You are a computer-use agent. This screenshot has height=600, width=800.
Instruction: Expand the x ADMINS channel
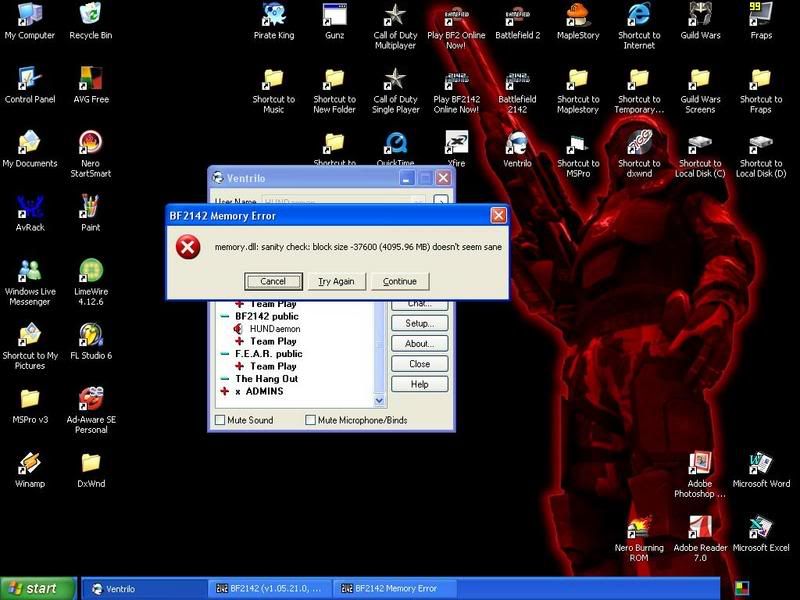(x=224, y=391)
